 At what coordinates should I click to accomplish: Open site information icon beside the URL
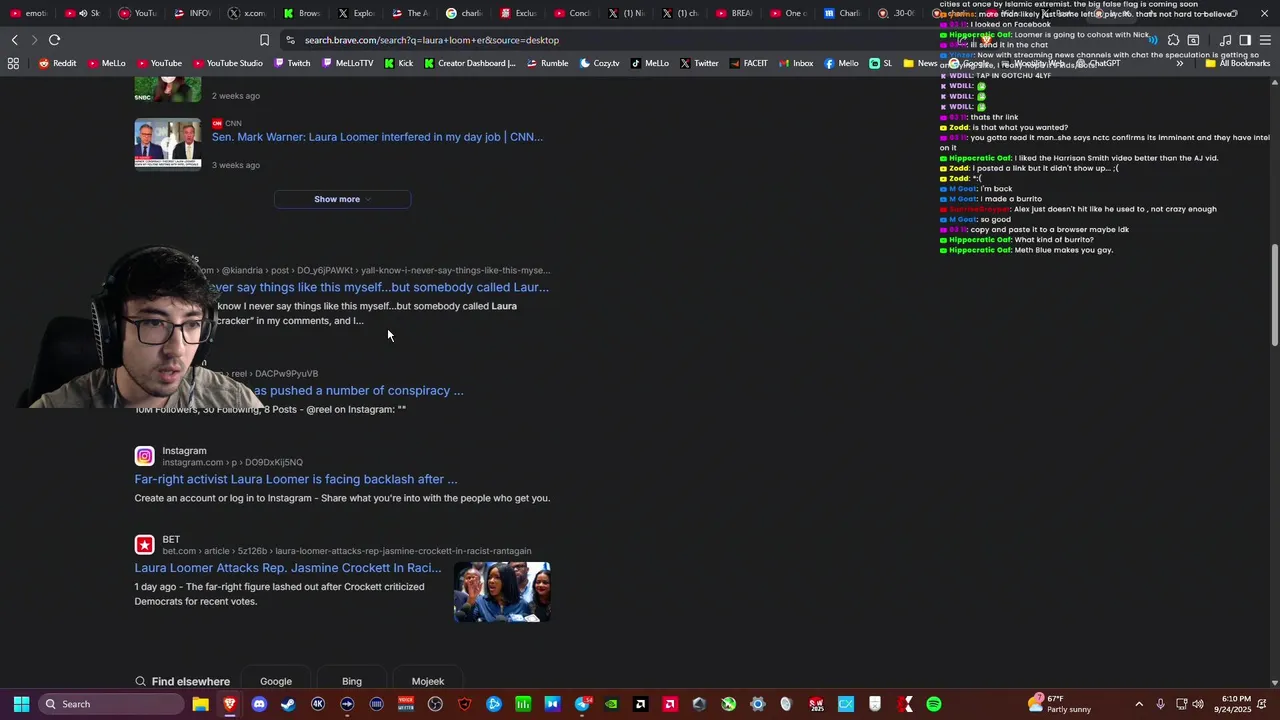click(290, 40)
